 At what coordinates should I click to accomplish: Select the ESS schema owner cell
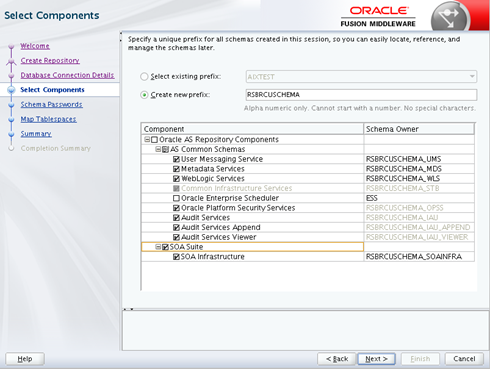tap(419, 198)
